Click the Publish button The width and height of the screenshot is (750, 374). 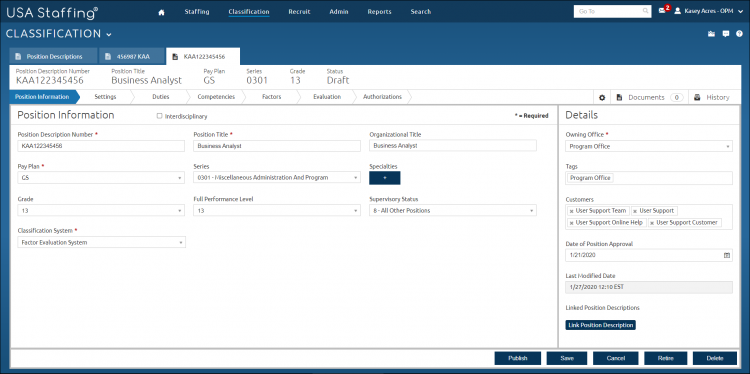click(518, 358)
